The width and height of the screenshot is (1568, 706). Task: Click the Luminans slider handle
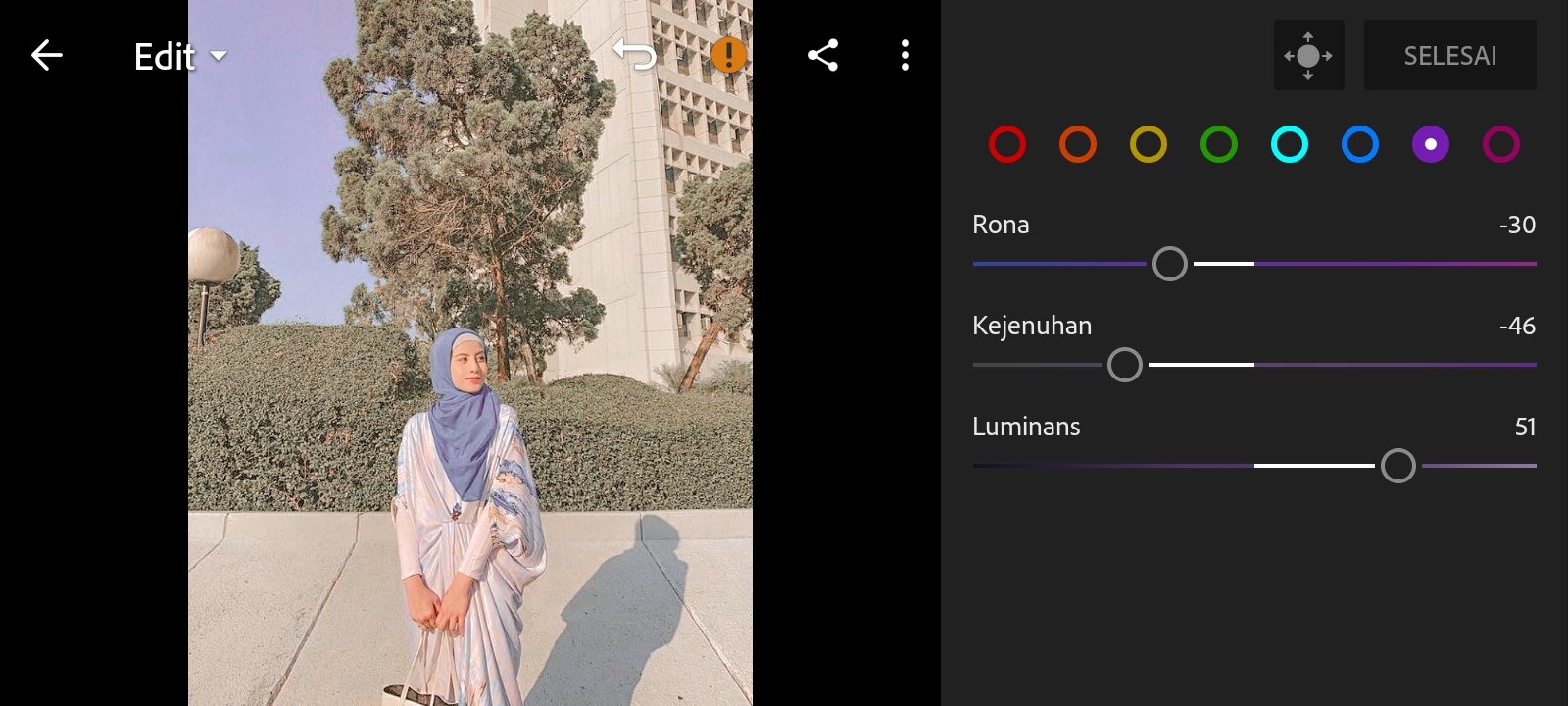1398,466
